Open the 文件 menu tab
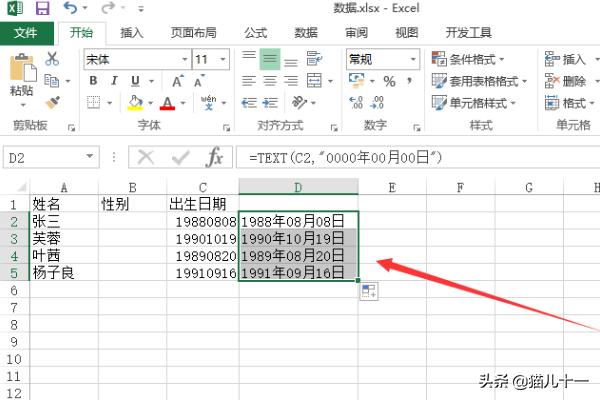 tap(26, 32)
